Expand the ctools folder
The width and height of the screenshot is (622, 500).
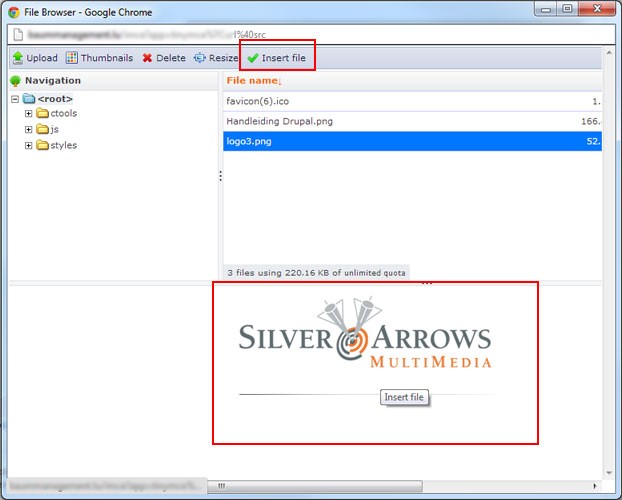[x=29, y=113]
